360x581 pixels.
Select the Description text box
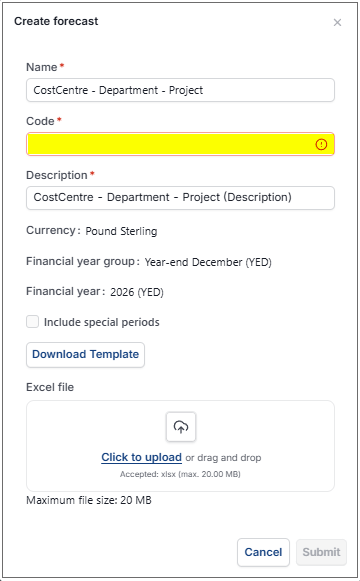tap(180, 198)
